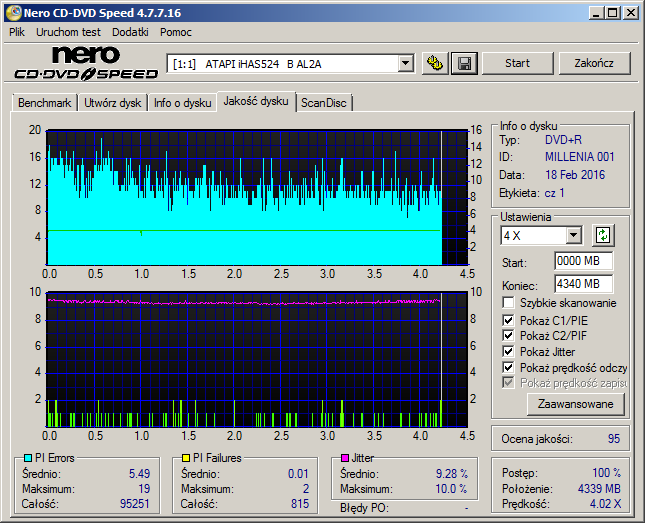The width and height of the screenshot is (645, 523).
Task: Open the 4 X speed dropdown
Action: click(573, 236)
